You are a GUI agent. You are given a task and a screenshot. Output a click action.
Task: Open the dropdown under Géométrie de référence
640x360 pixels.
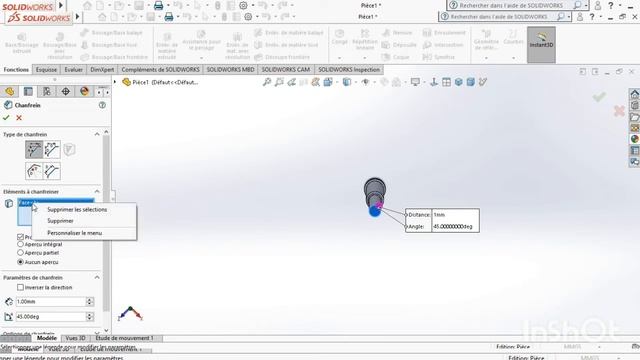coord(486,58)
